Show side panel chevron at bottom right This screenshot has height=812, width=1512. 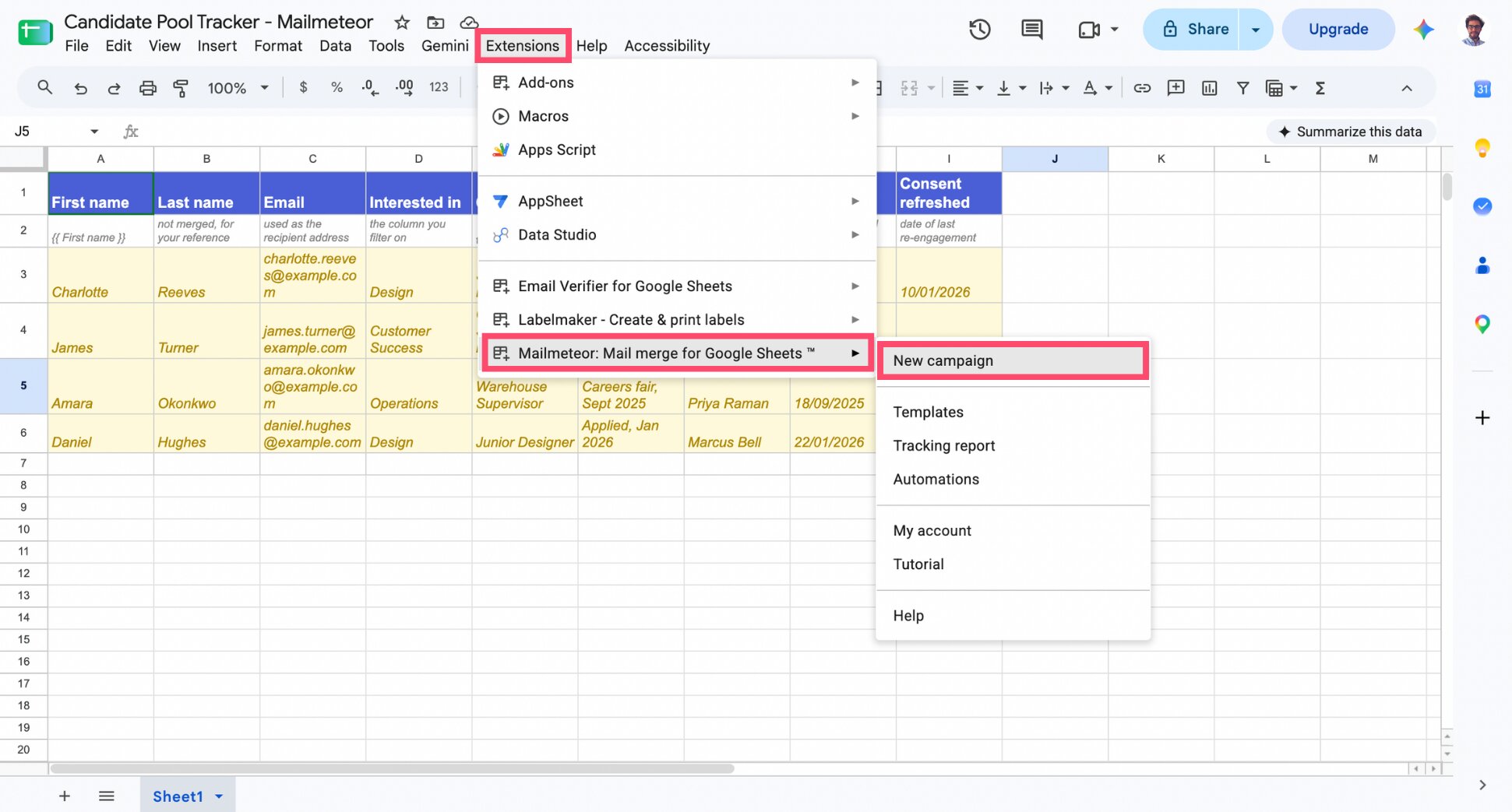click(x=1482, y=785)
